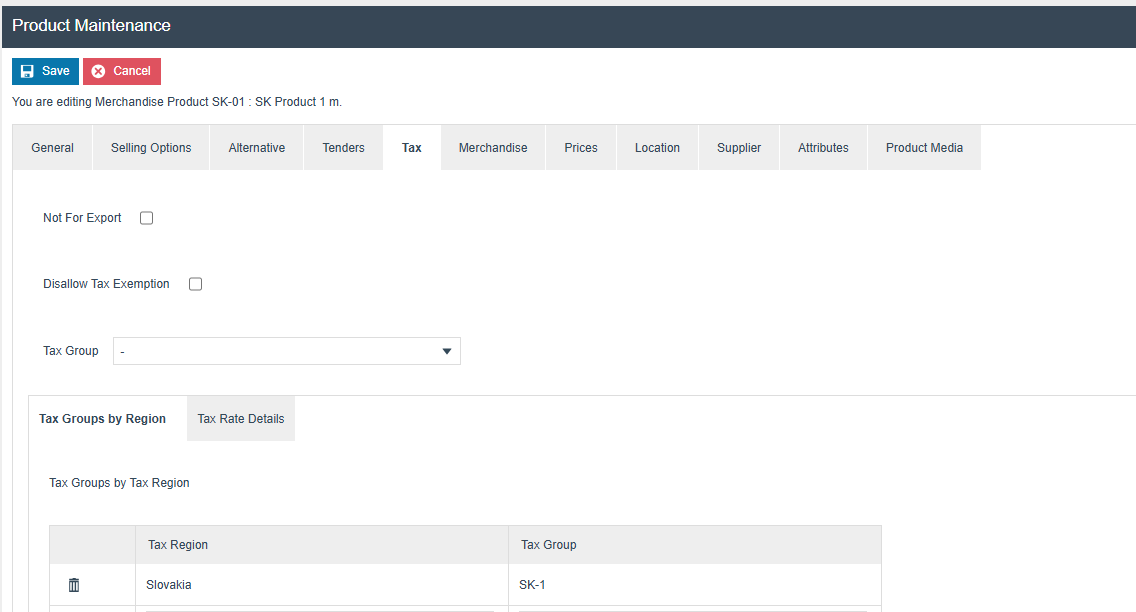The height and width of the screenshot is (612, 1136).
Task: Delete the Slovakia tax region row
Action: [74, 585]
